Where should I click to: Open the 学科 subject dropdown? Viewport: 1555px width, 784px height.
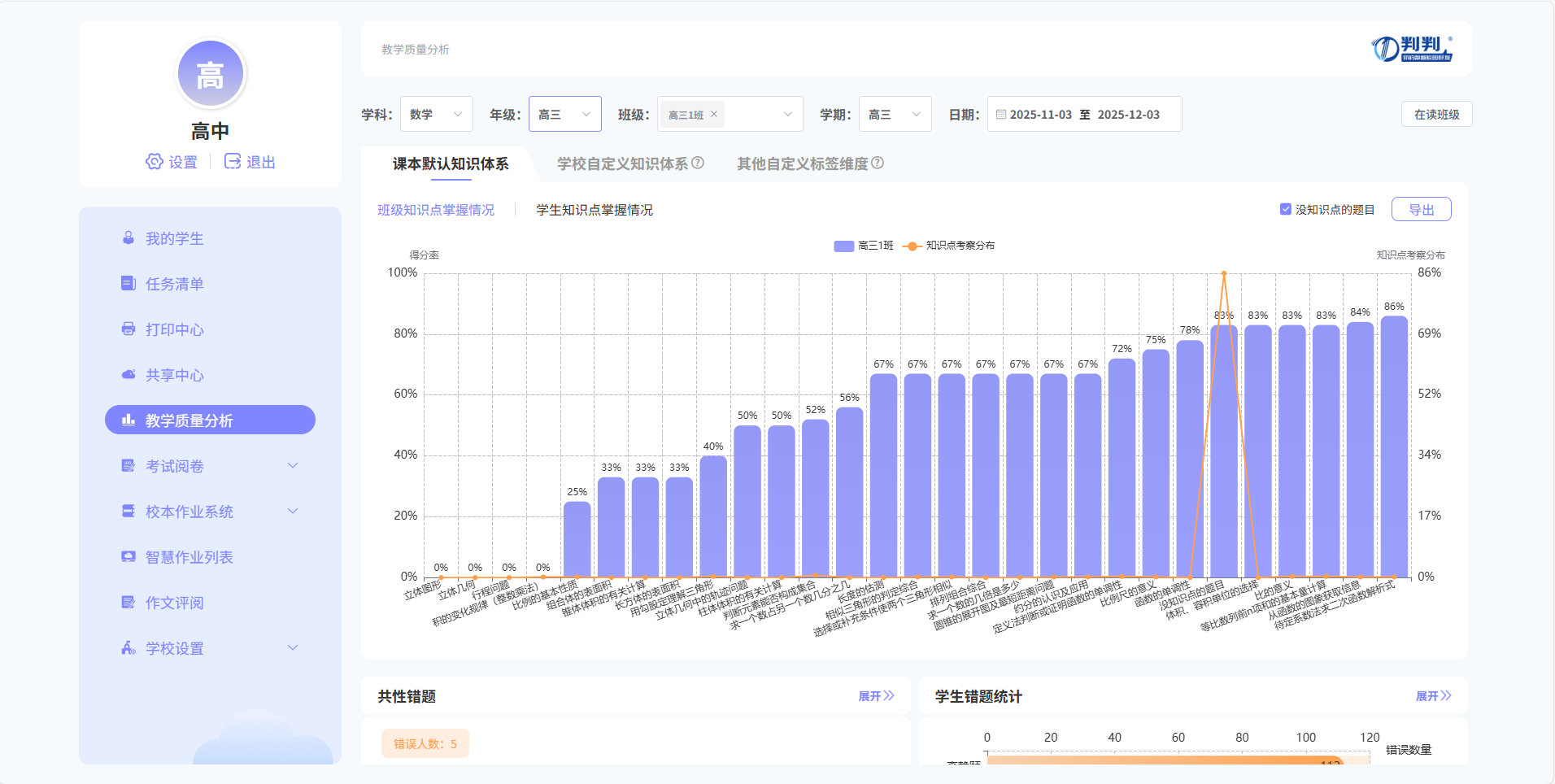point(436,114)
